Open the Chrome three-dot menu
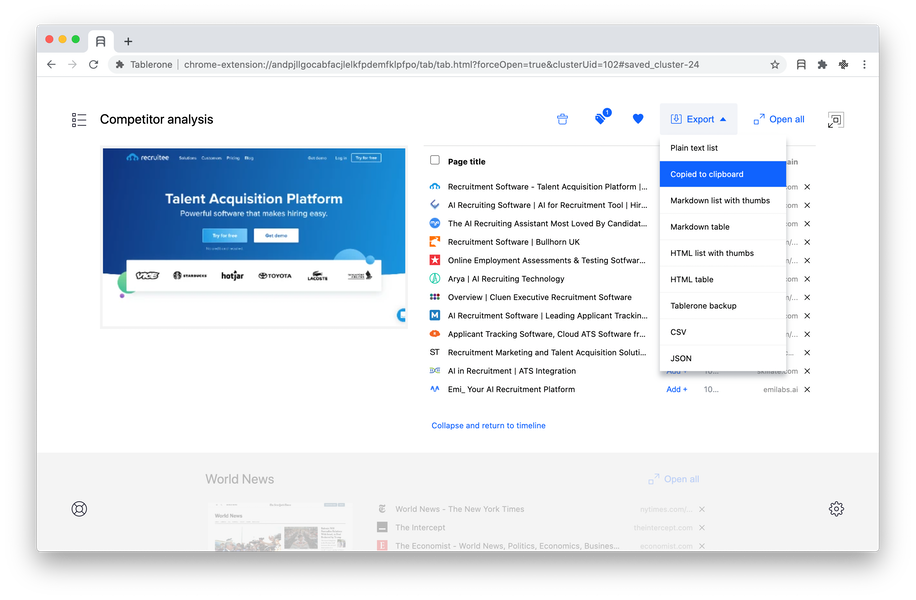 click(864, 64)
